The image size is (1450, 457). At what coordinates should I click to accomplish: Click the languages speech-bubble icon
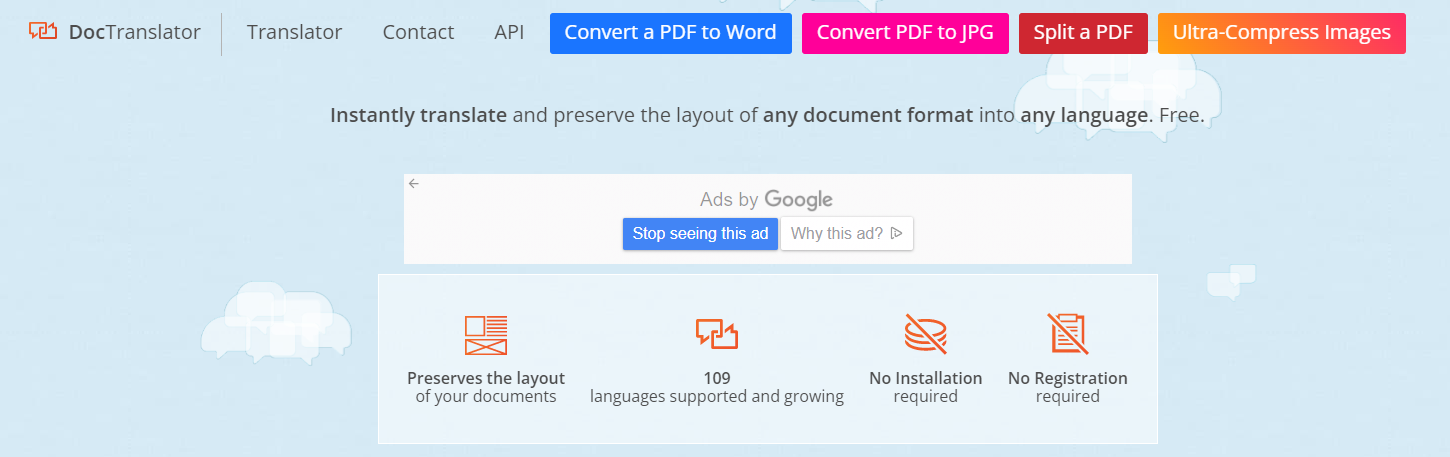coord(717,333)
